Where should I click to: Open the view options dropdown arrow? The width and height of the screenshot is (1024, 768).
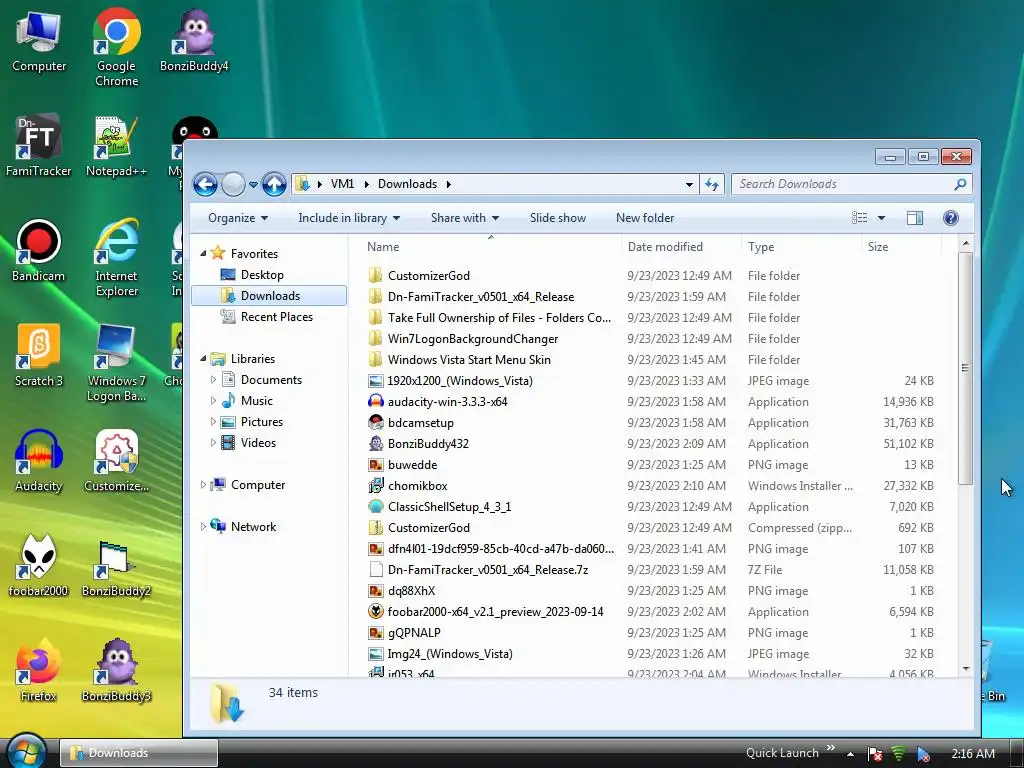coord(881,218)
